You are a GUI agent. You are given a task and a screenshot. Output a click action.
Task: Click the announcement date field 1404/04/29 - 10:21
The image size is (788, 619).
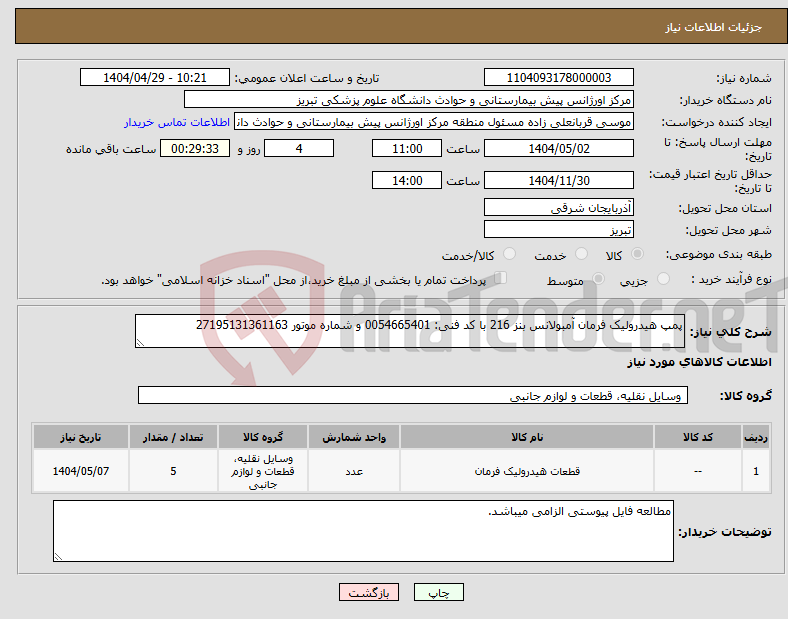click(x=155, y=77)
